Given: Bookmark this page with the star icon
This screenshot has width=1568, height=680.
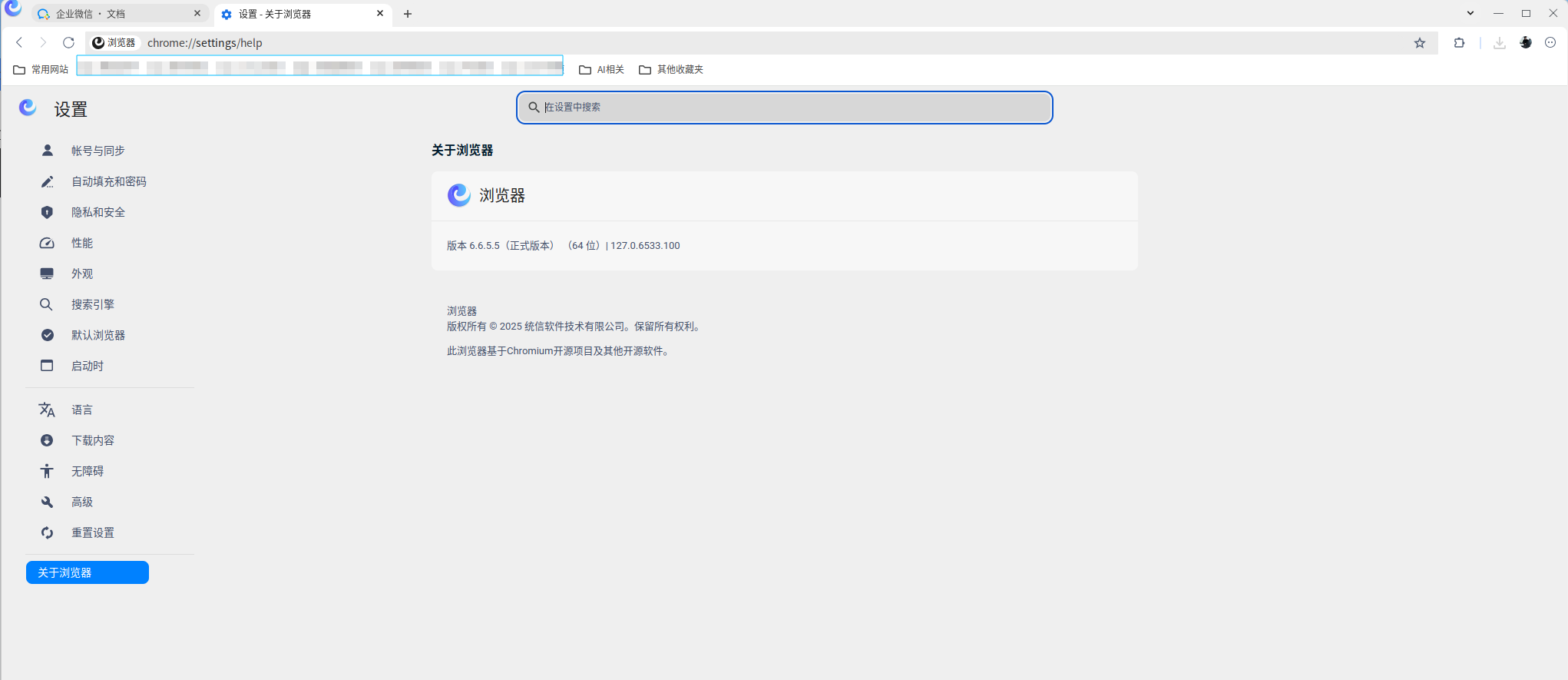Looking at the screenshot, I should 1420,43.
